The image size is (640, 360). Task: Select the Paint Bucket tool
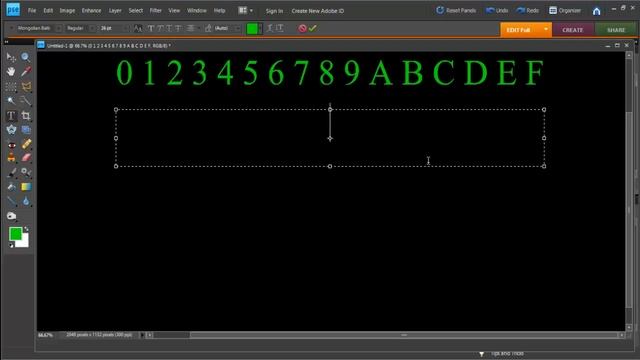pos(11,187)
